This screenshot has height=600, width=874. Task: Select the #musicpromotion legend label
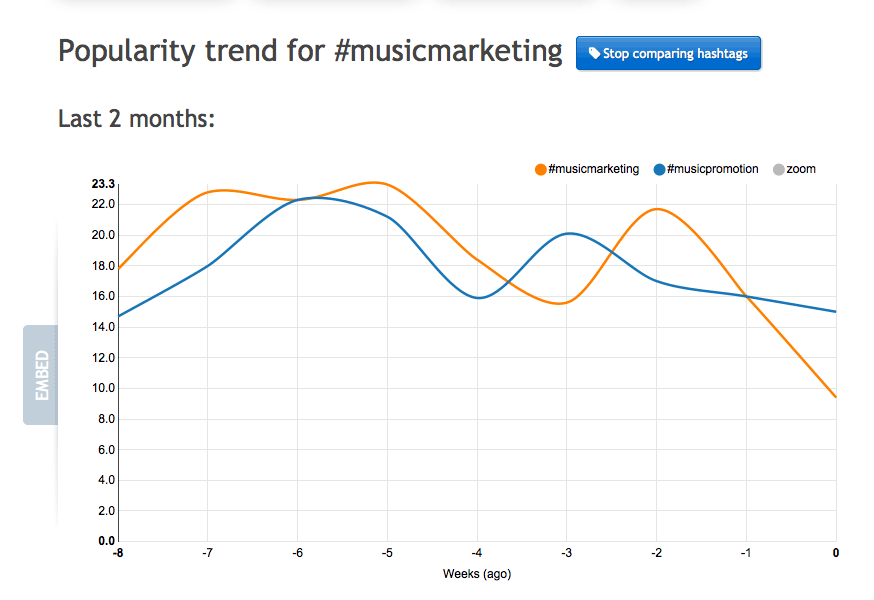712,169
